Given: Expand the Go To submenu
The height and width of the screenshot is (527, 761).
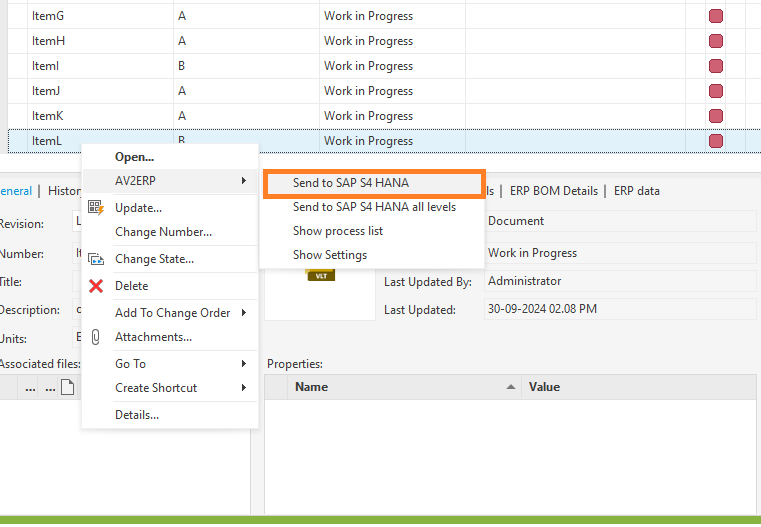Looking at the screenshot, I should pos(170,364).
